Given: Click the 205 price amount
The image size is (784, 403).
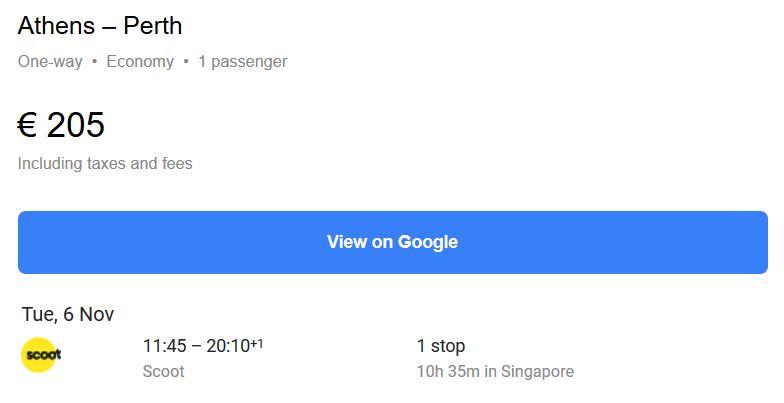Looking at the screenshot, I should 76,126.
